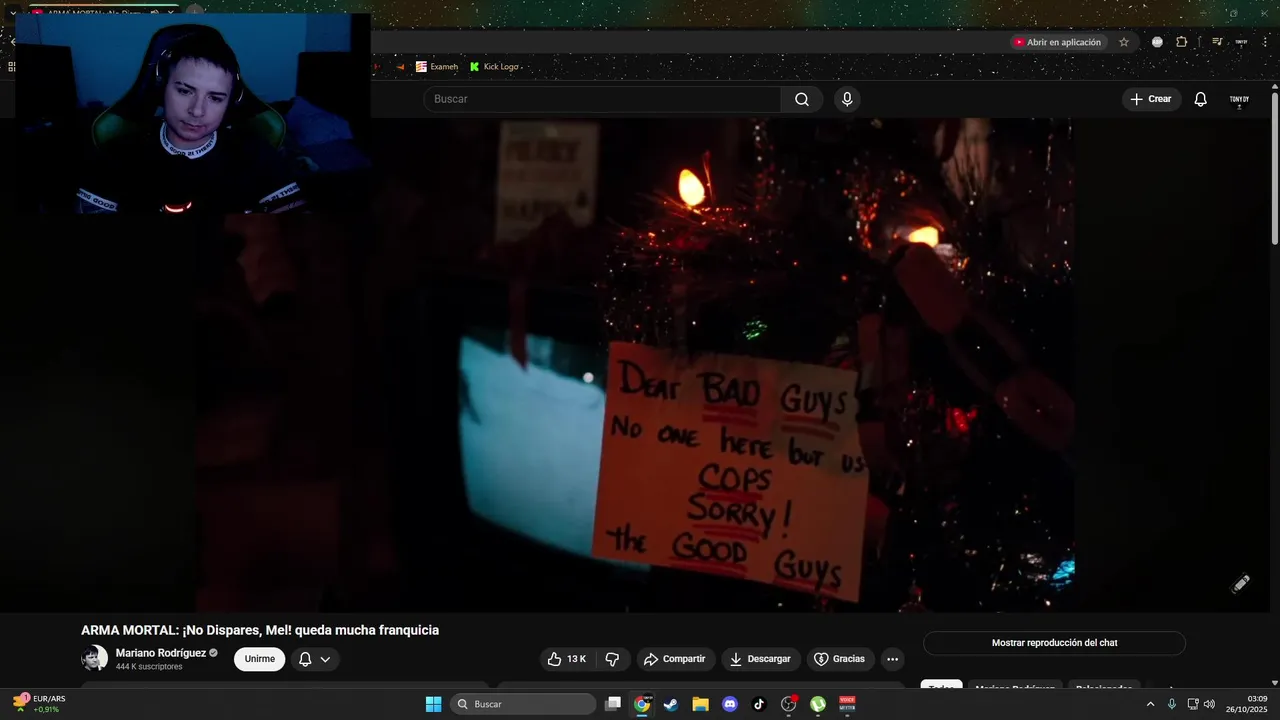Open Voicemeeter from the taskbar
The image size is (1280, 720).
pyautogui.click(x=847, y=704)
